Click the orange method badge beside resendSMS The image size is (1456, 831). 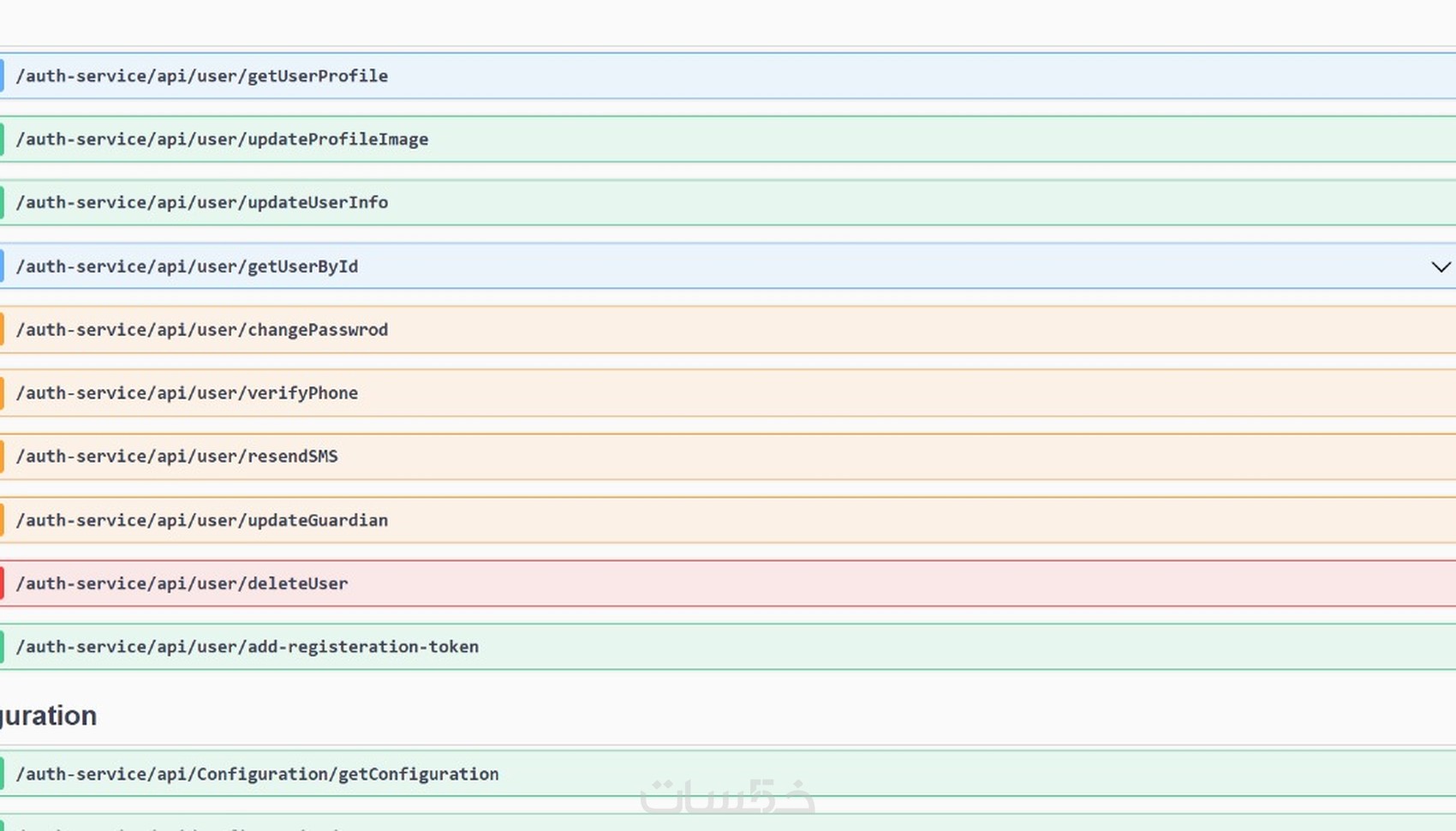pos(2,457)
